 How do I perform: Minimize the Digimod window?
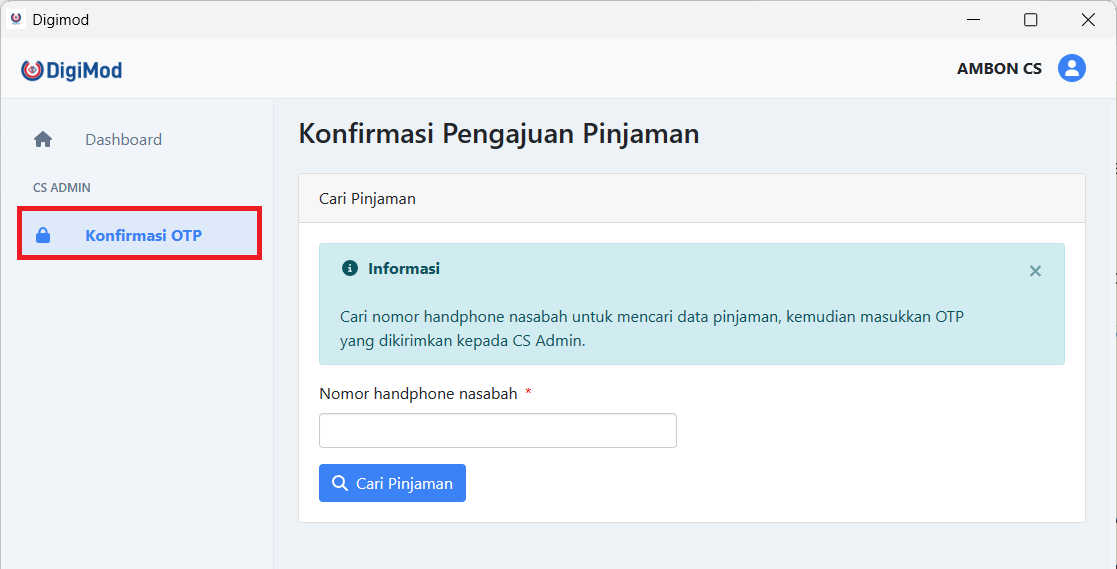(x=973, y=19)
